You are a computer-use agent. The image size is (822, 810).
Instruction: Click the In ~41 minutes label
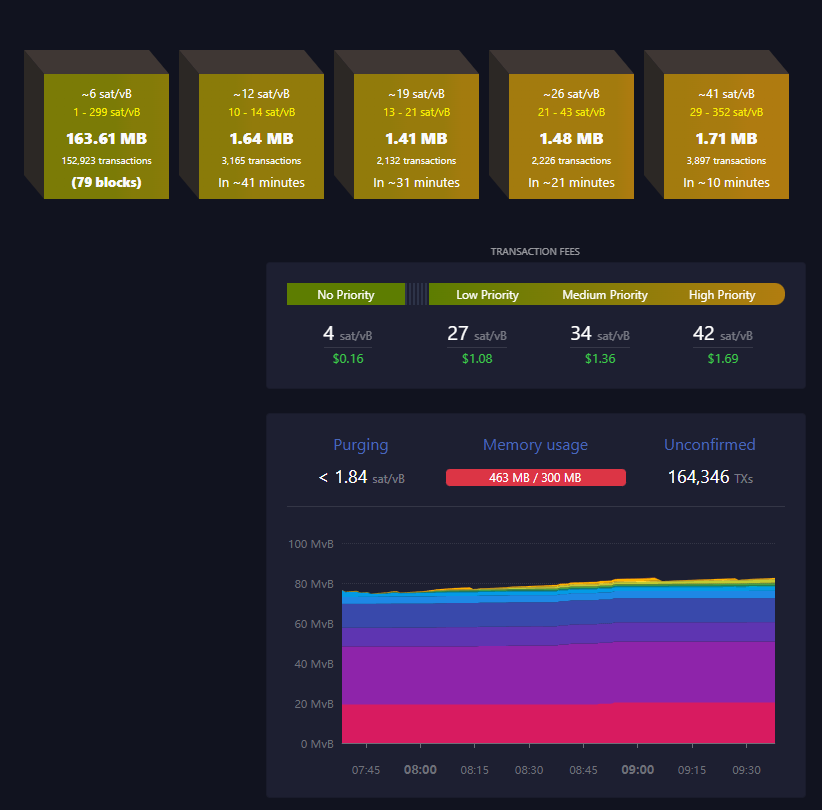261,182
